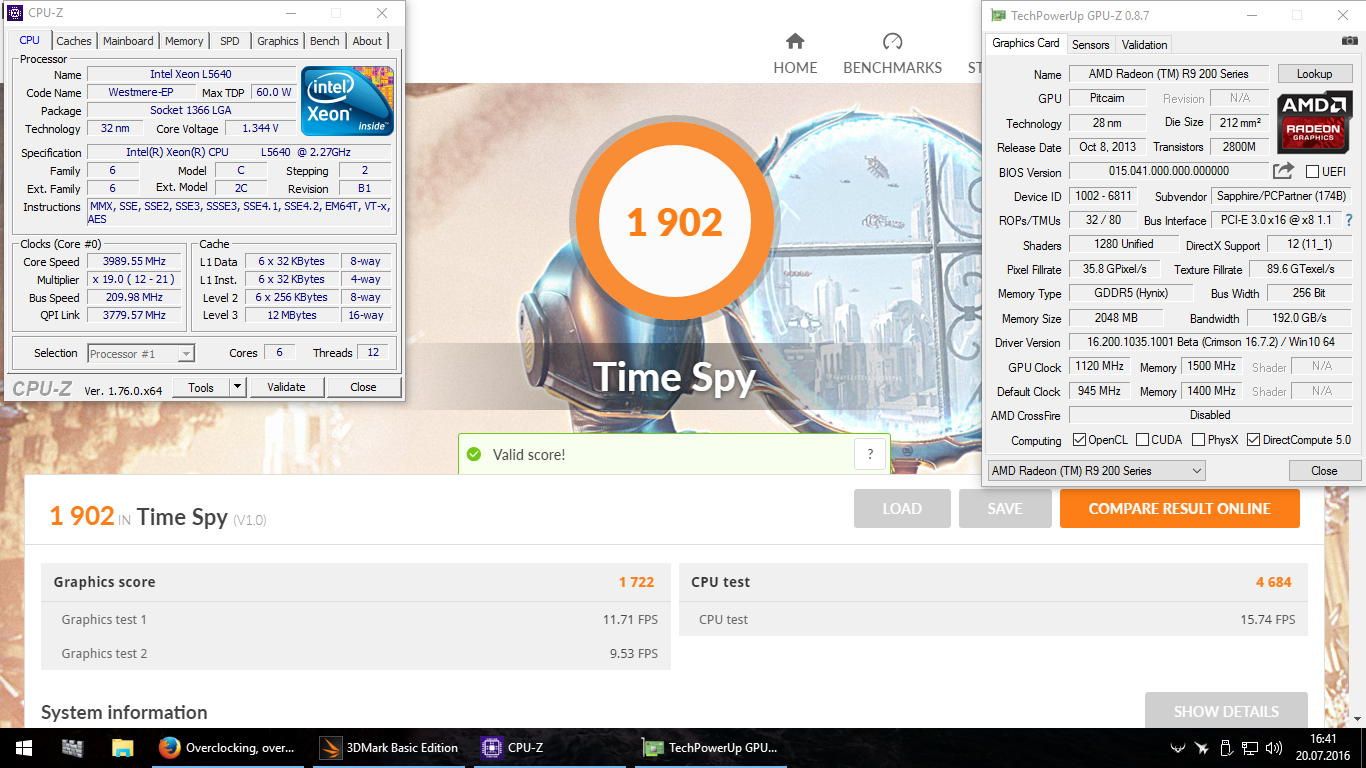The width and height of the screenshot is (1366, 768).
Task: Click the SAVE button in 3DMark
Action: click(1005, 509)
